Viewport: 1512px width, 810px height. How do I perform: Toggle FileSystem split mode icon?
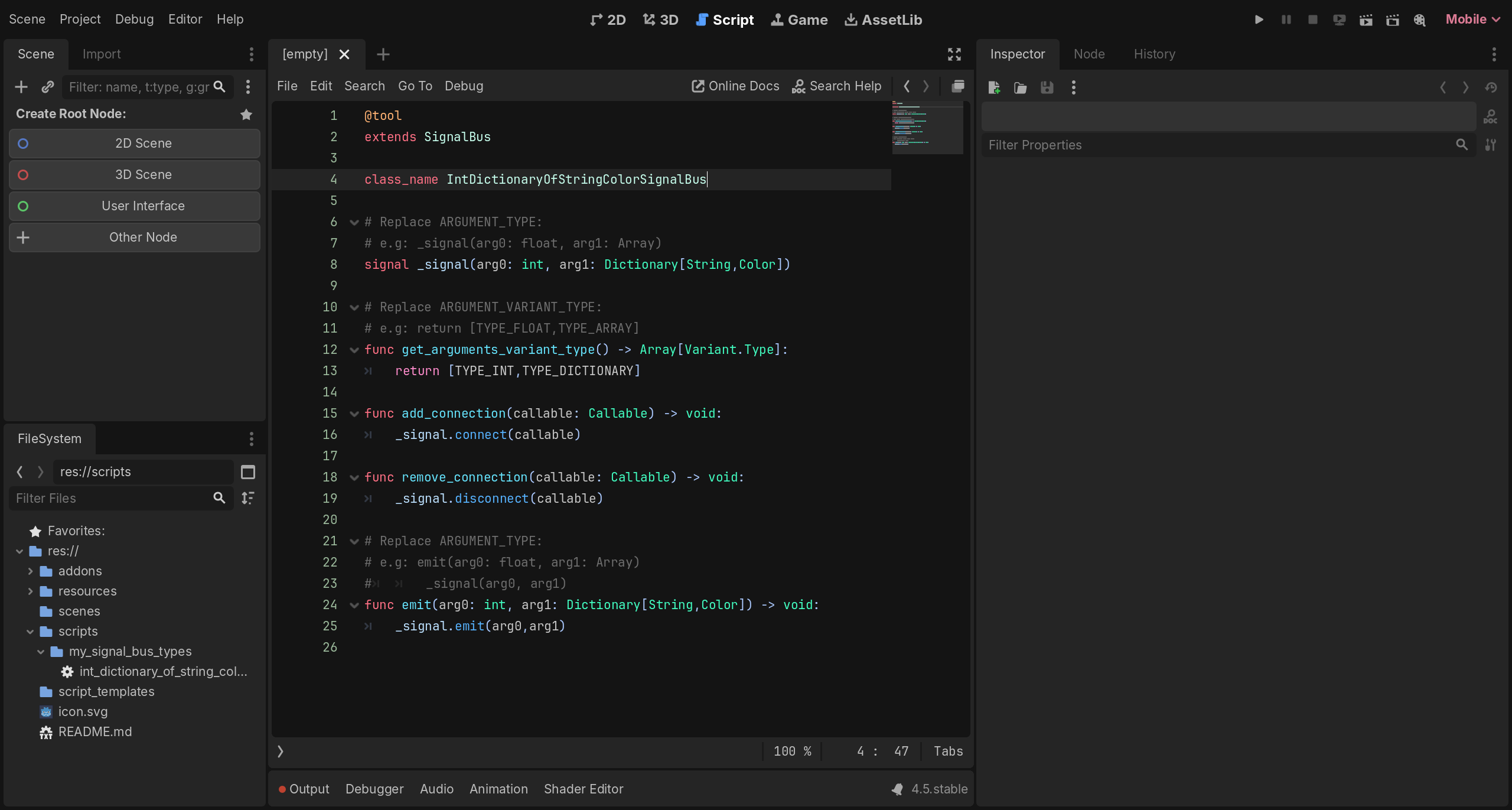point(248,472)
